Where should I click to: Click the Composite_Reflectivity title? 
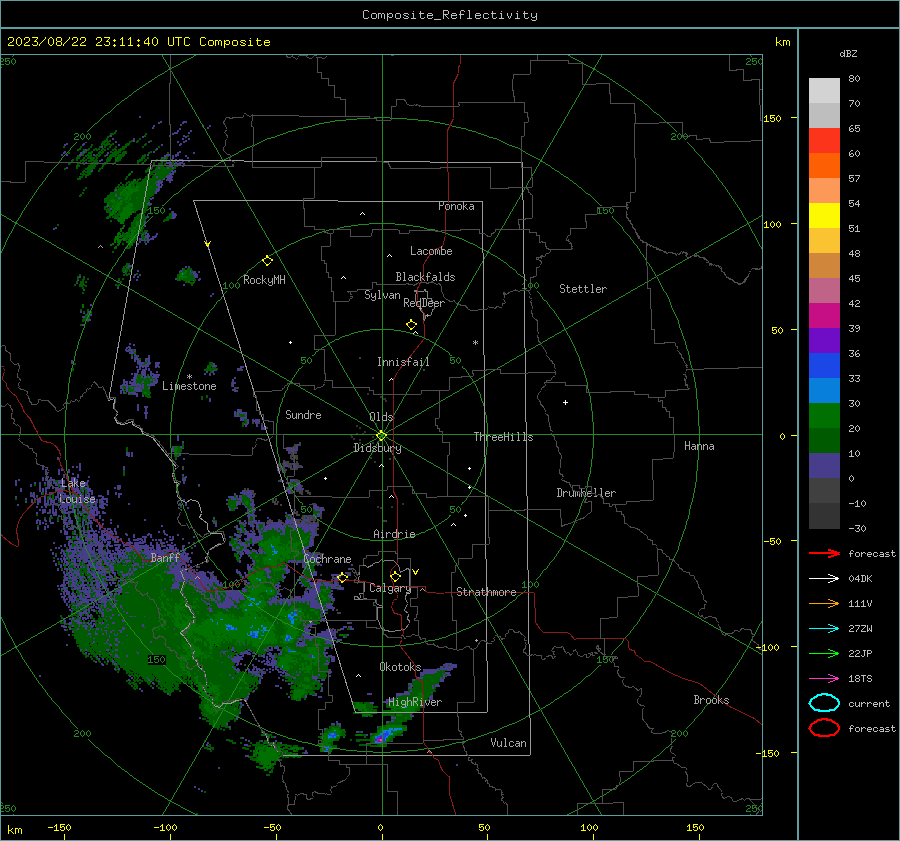tap(450, 15)
